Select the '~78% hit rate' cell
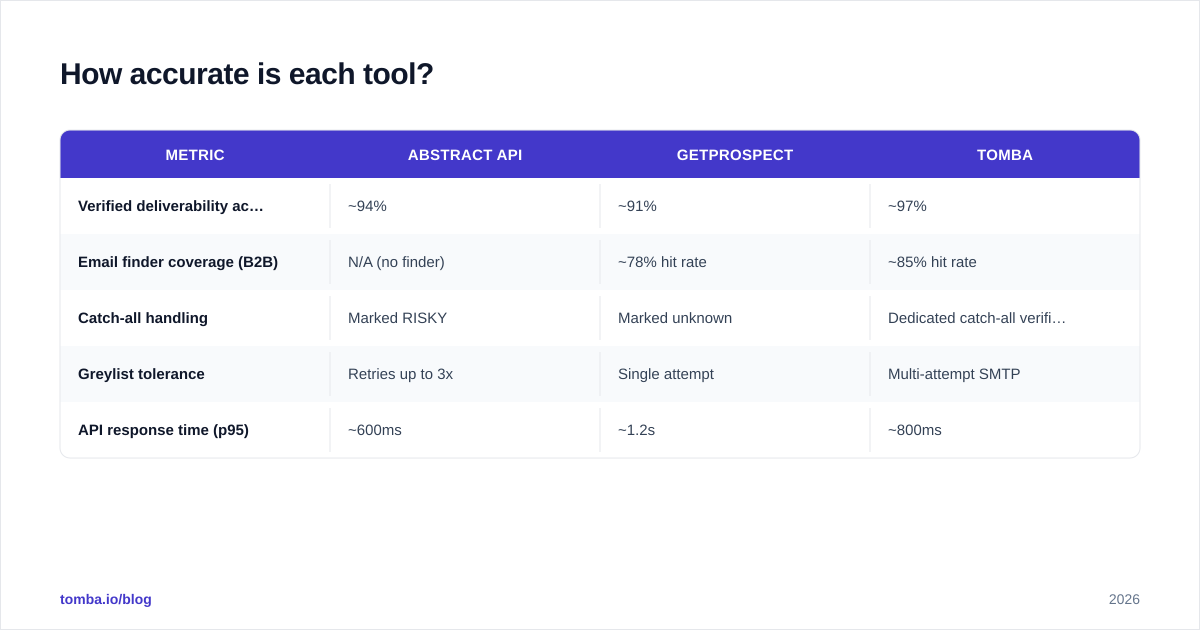The image size is (1200, 630). coord(735,262)
